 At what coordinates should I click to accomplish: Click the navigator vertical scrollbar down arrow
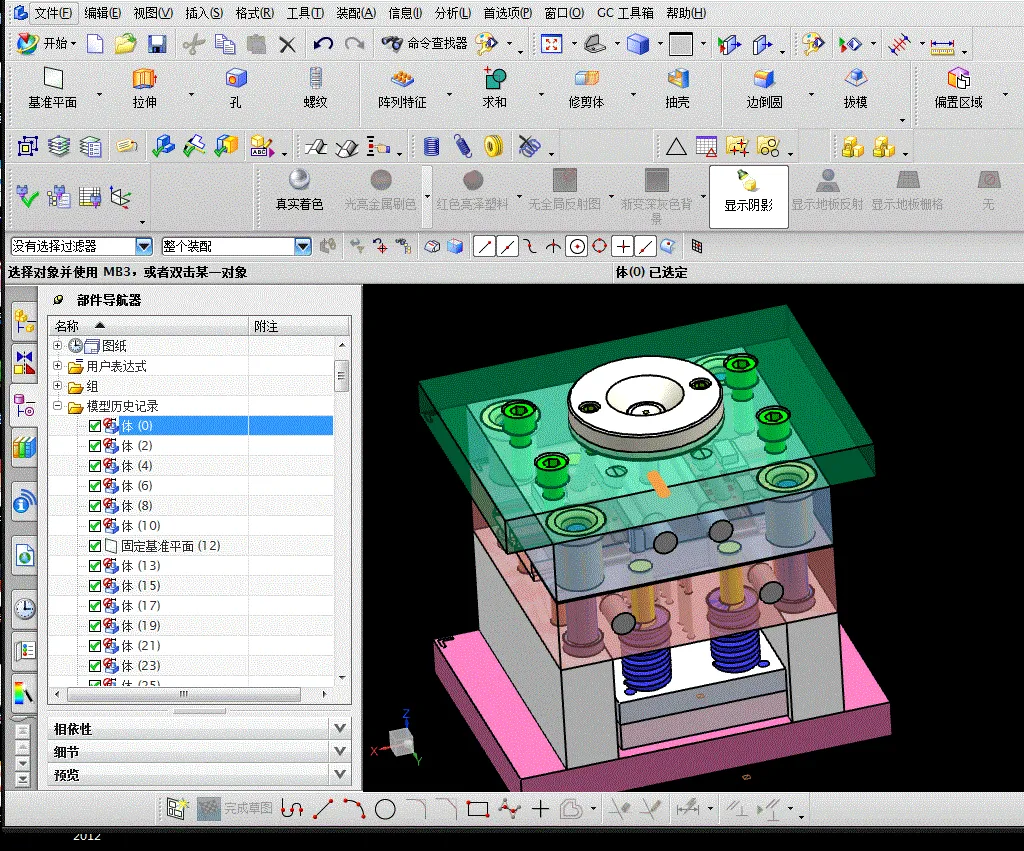point(342,678)
